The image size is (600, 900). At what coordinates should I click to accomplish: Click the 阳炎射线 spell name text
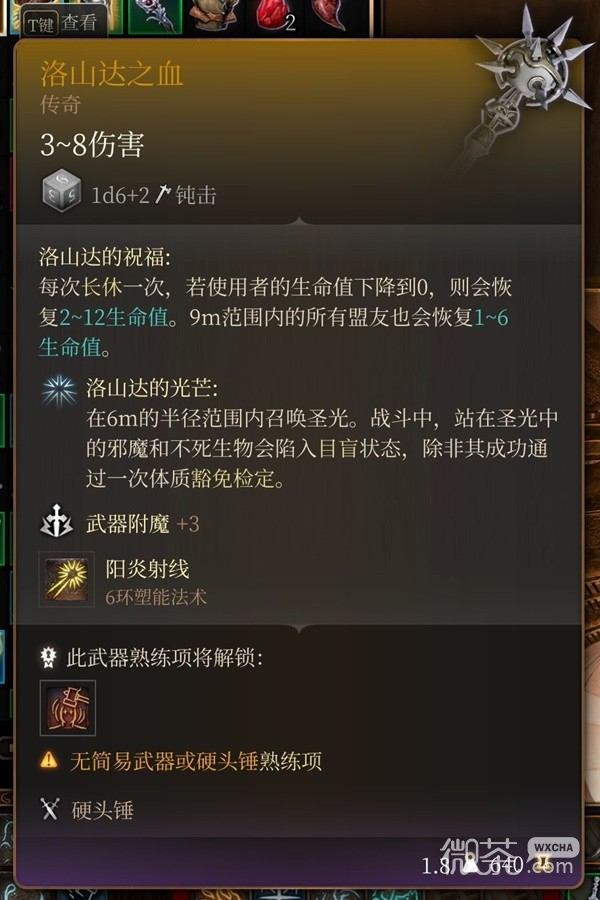(x=148, y=568)
